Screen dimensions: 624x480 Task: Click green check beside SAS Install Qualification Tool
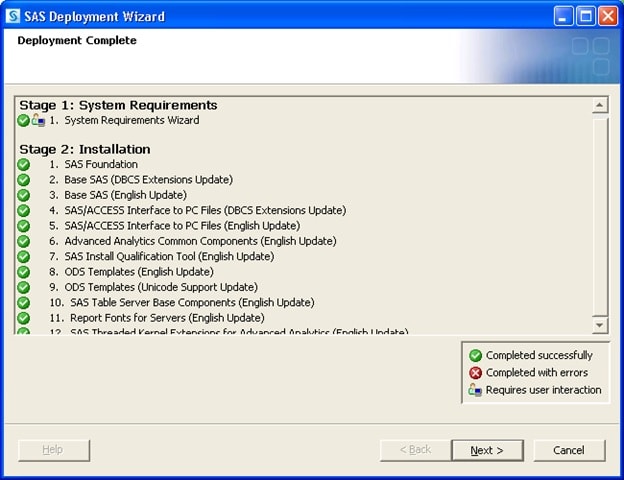(24, 257)
